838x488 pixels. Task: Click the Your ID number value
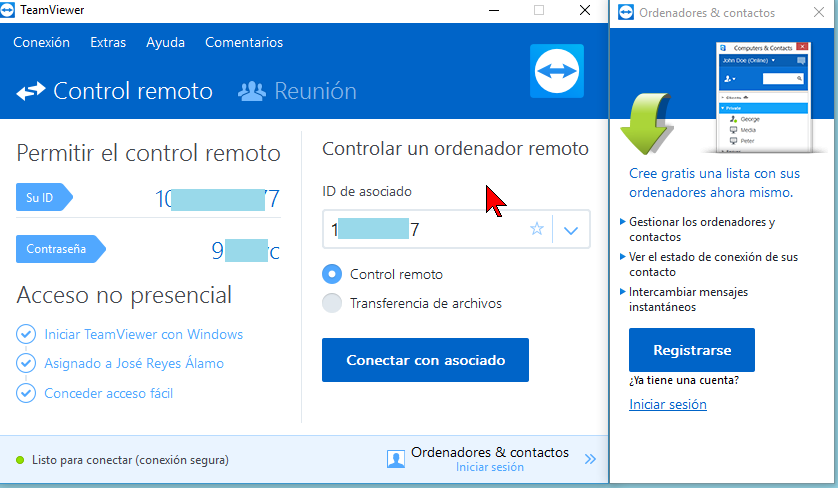(x=217, y=199)
